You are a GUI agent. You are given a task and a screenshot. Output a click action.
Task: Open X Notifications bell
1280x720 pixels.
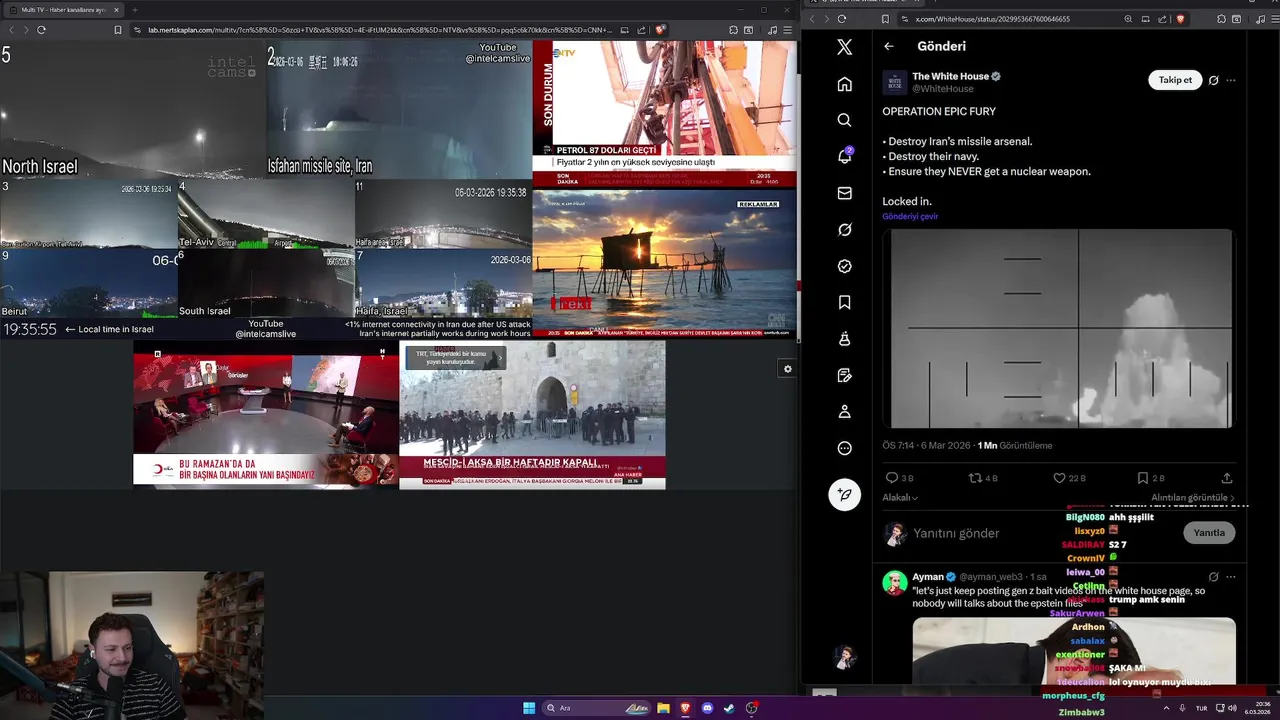(844, 156)
